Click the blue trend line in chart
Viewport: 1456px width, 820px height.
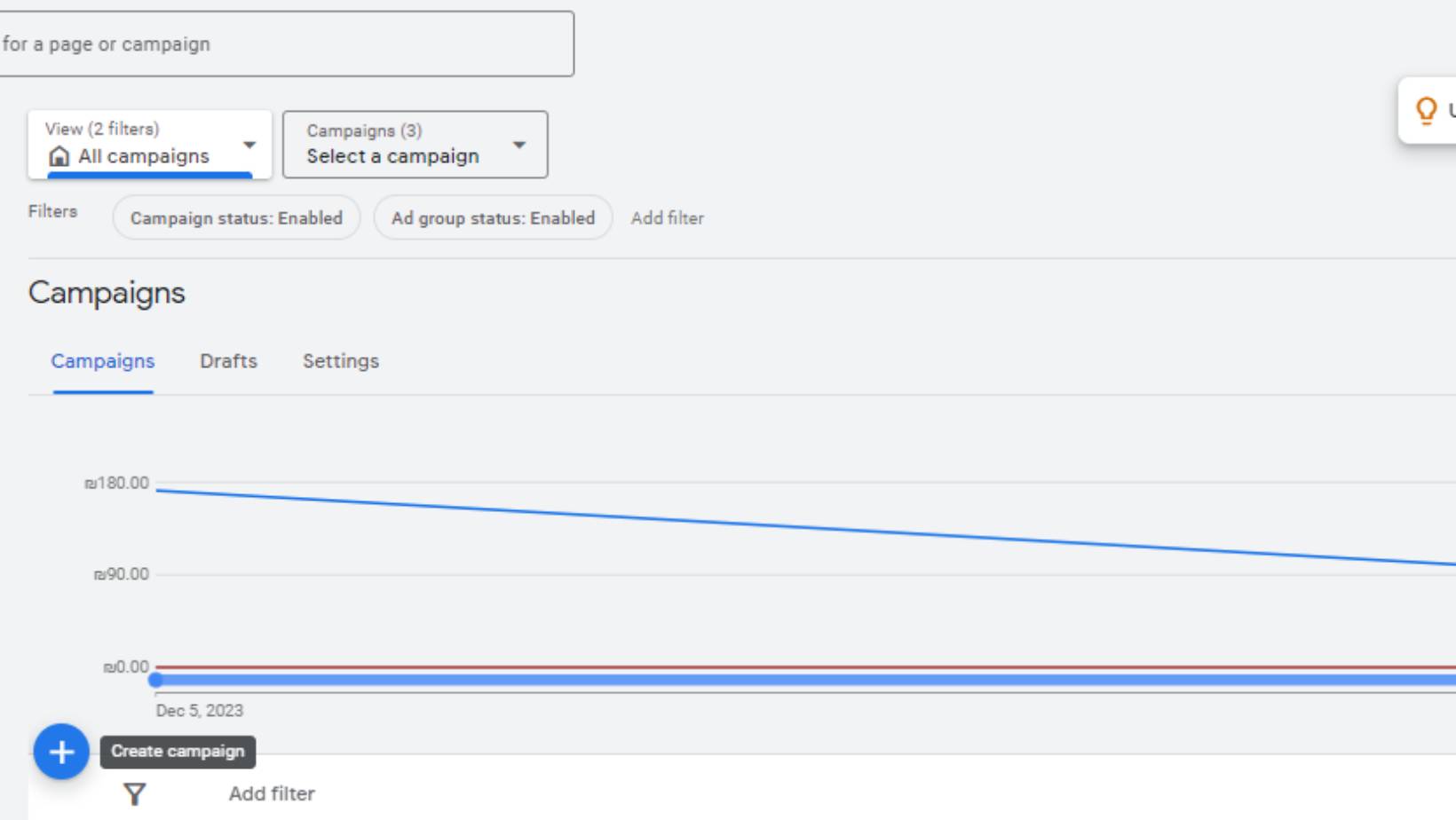coord(805,527)
